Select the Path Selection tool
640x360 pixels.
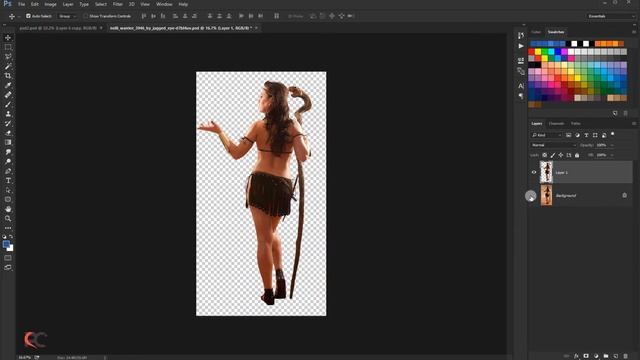tap(8, 190)
